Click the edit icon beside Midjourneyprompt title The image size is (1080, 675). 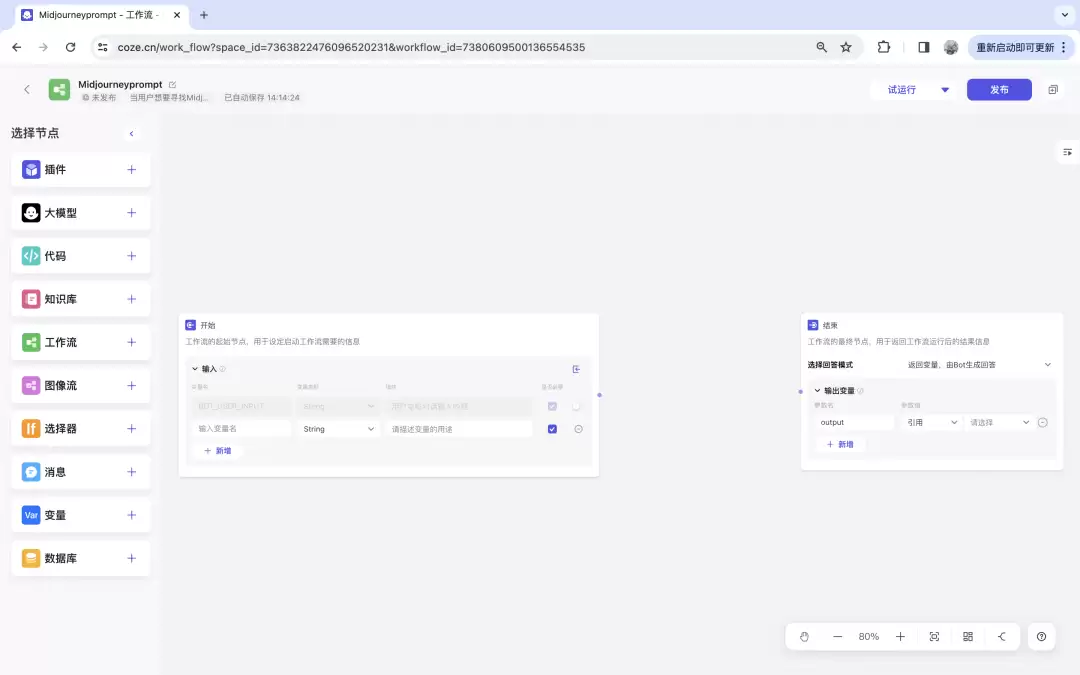172,85
